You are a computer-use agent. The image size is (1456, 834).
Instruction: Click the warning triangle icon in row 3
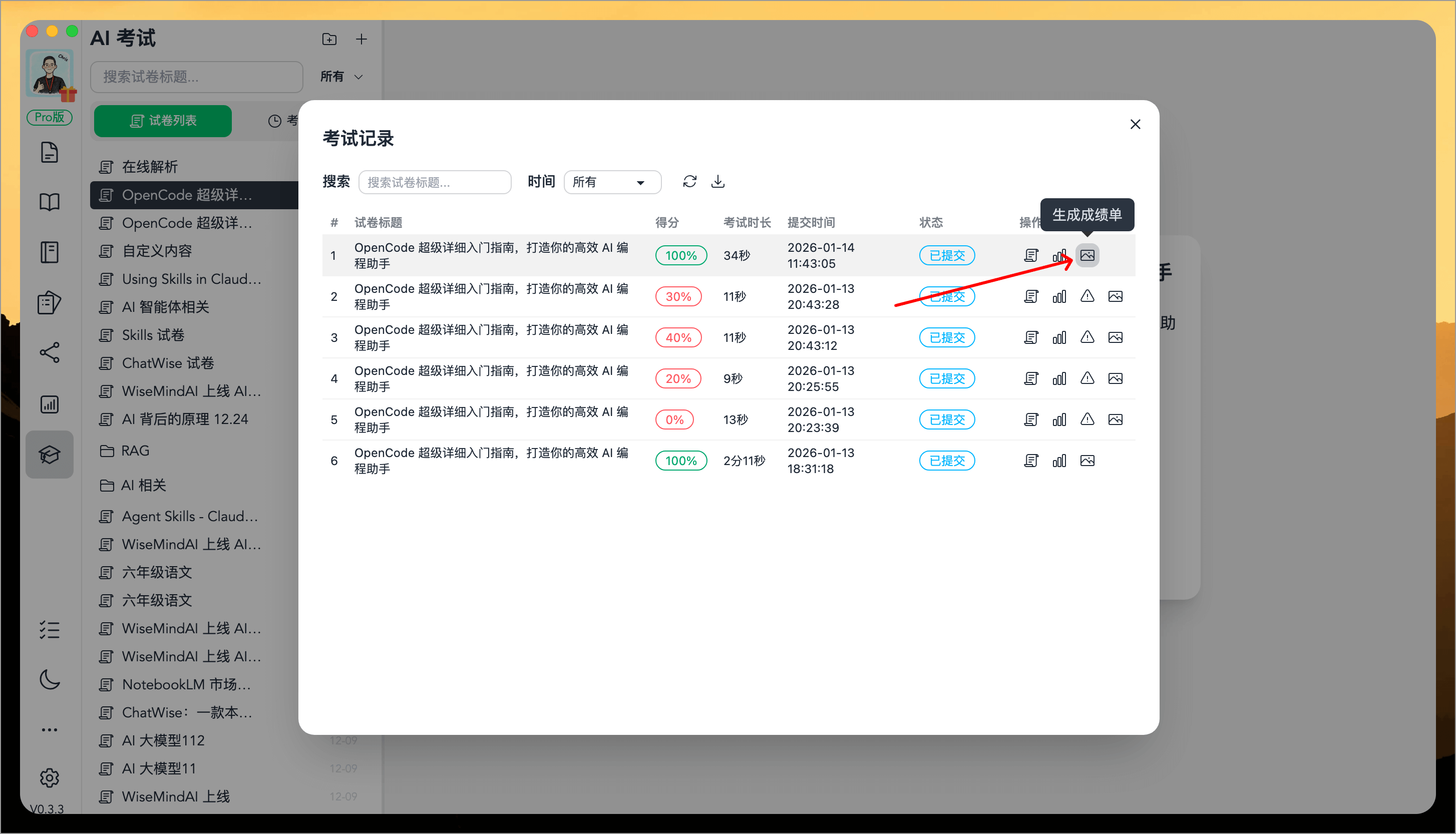pyautogui.click(x=1086, y=337)
